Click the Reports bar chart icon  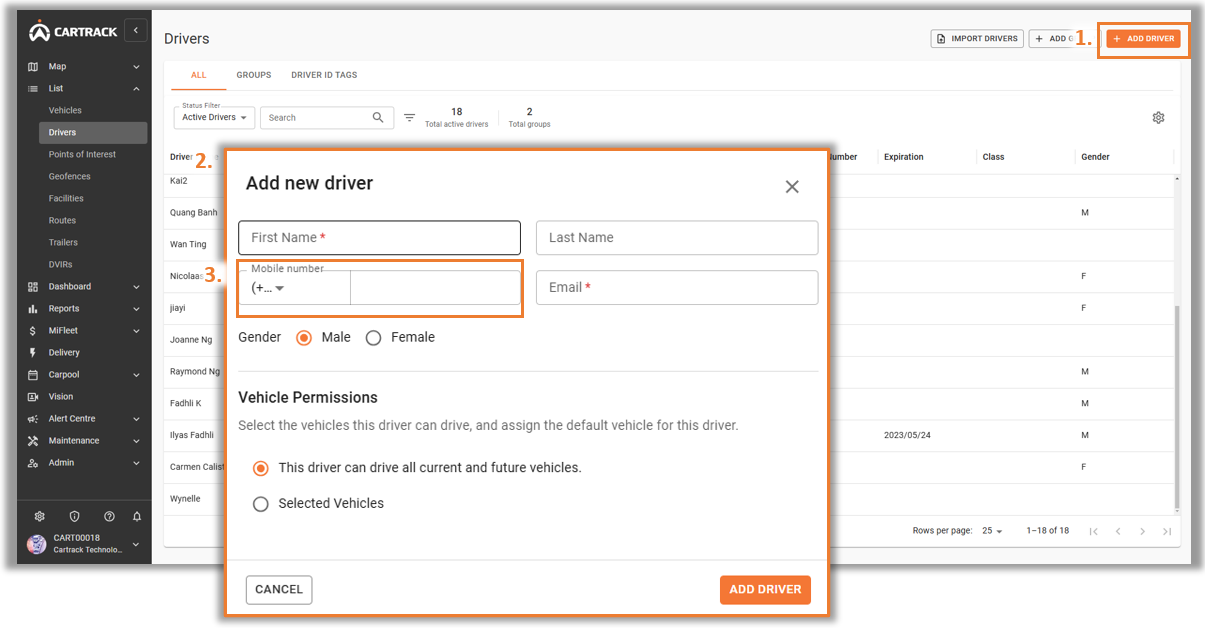(33, 309)
